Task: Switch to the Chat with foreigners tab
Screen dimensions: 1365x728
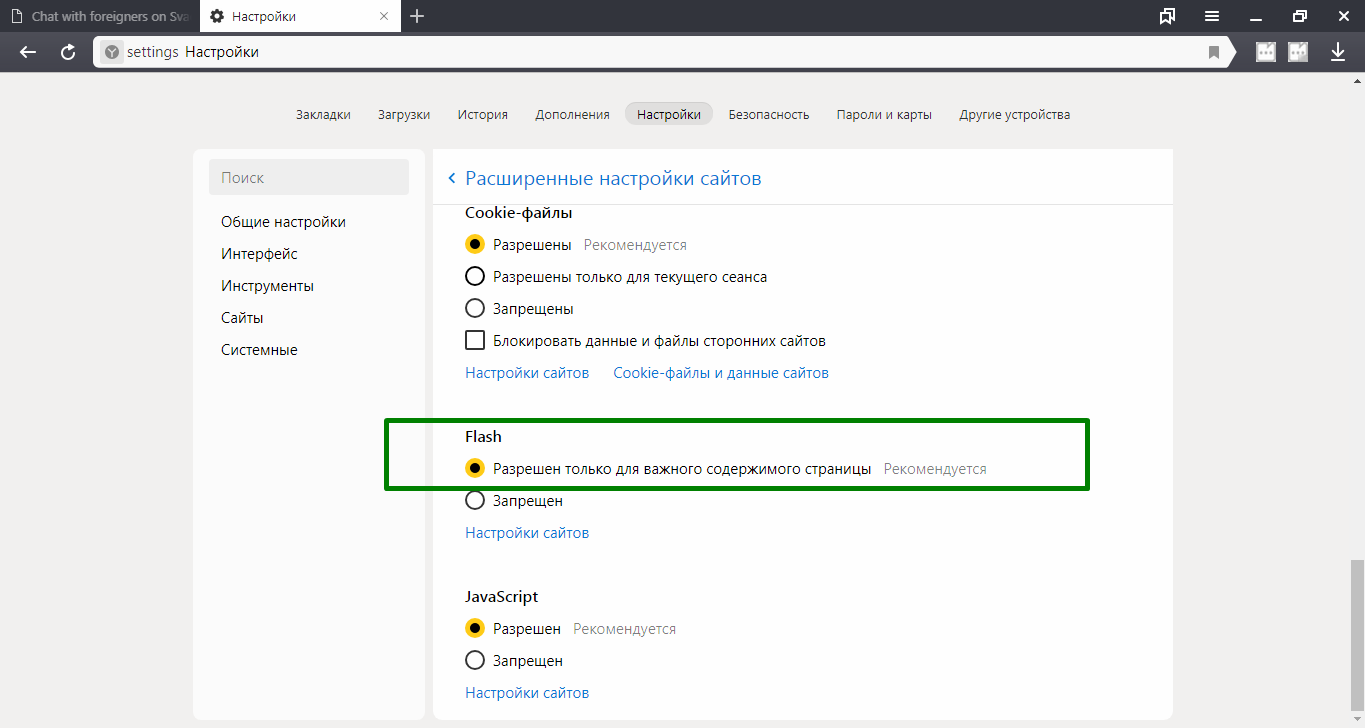Action: point(99,17)
